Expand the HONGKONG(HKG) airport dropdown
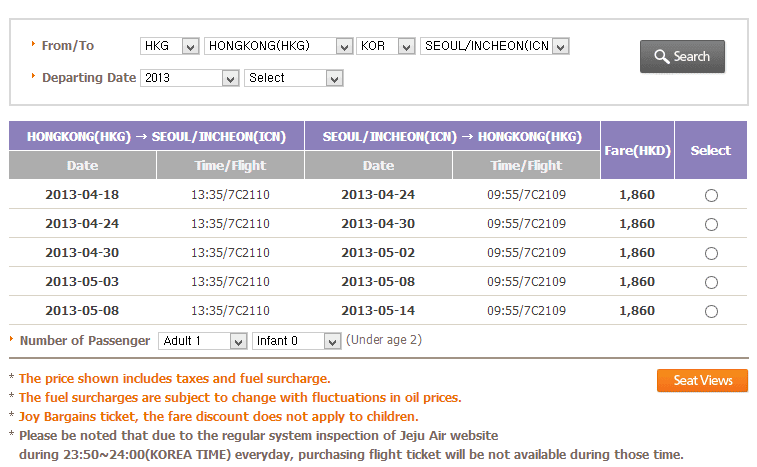 pos(278,46)
